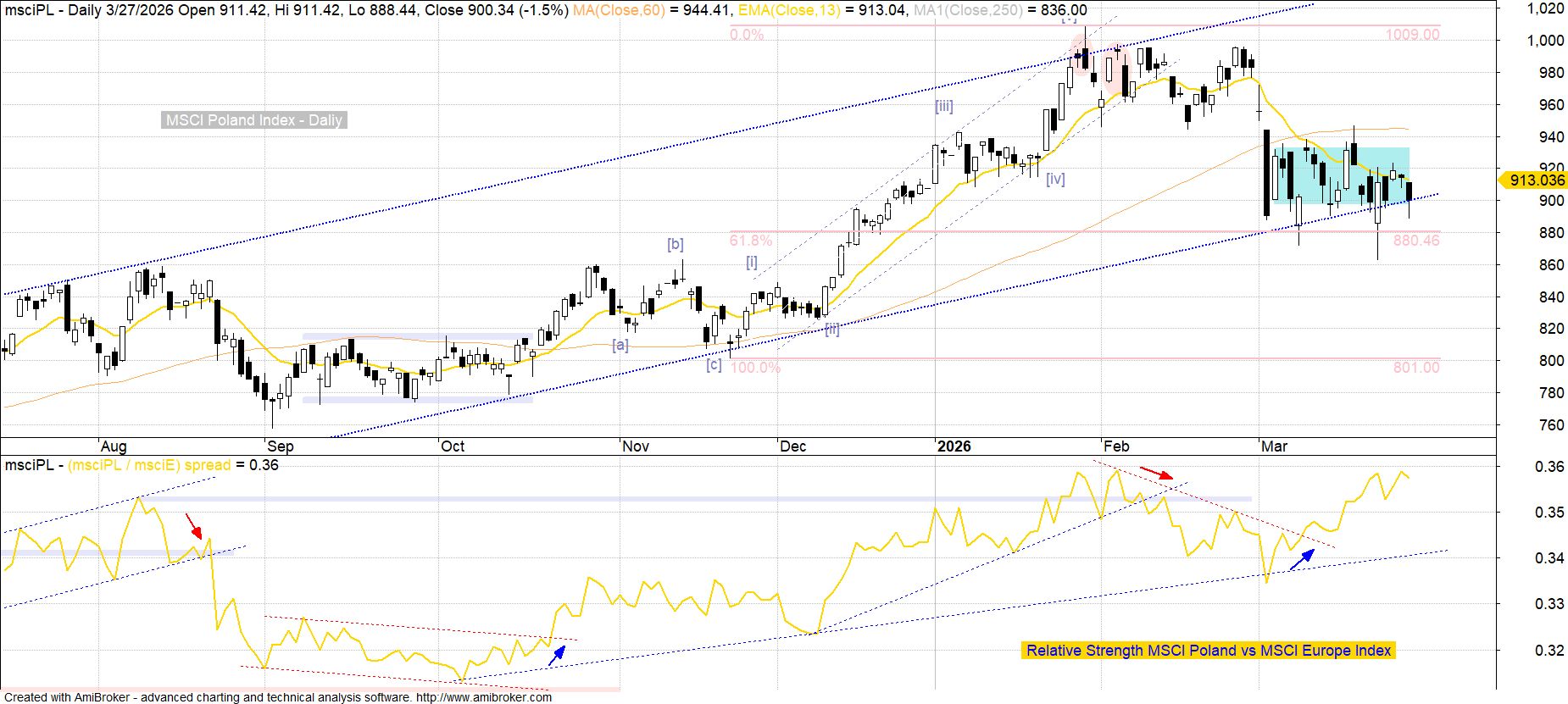This screenshot has width=1568, height=704.
Task: Select the [iv] wave label
Action: [x=1054, y=179]
